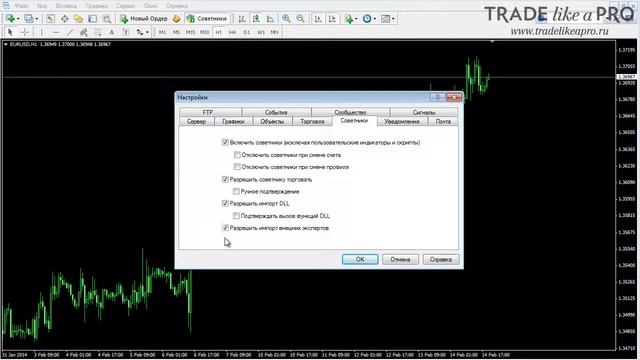Uncheck 'Включить советники' checkbox
640x360 pixels.
[x=225, y=142]
